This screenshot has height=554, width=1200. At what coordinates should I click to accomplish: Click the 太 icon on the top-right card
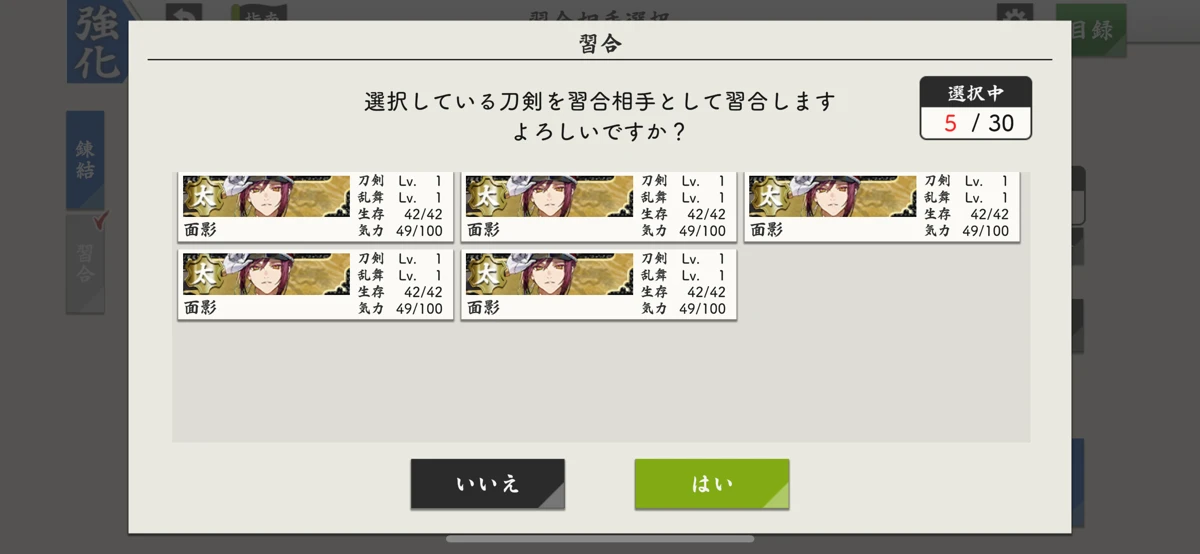767,197
